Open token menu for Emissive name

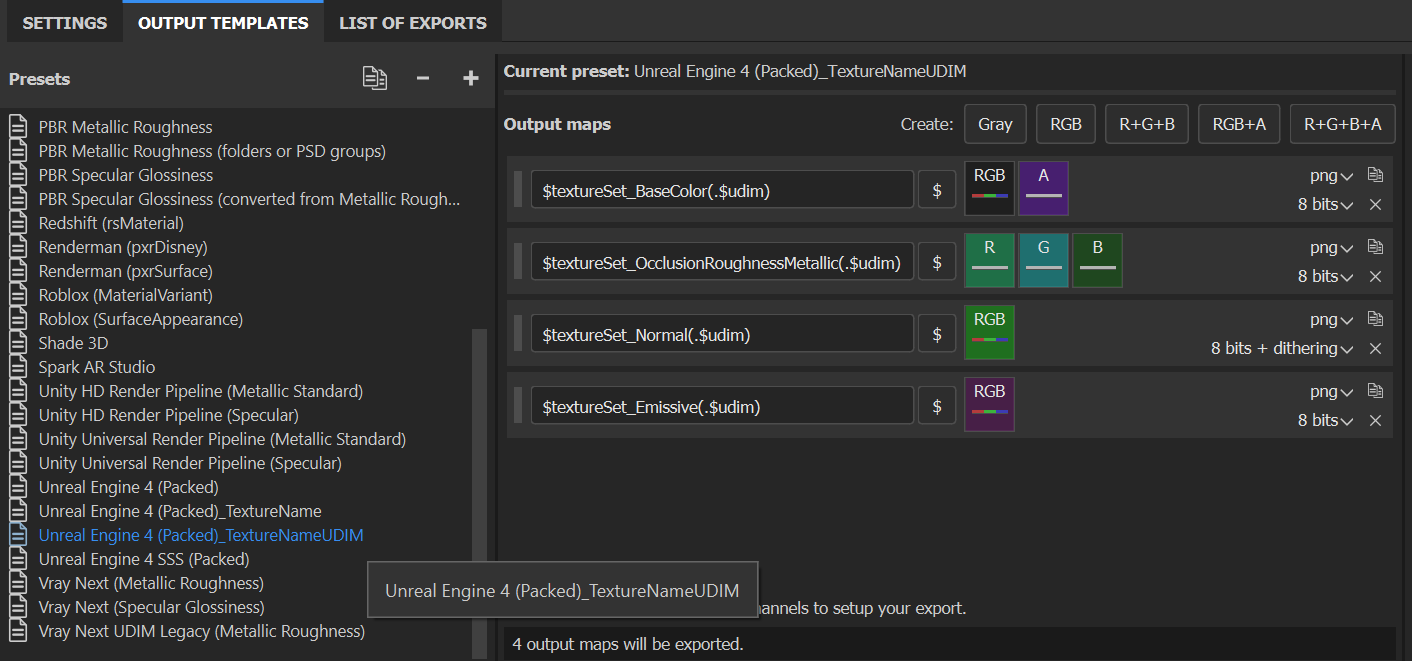937,406
